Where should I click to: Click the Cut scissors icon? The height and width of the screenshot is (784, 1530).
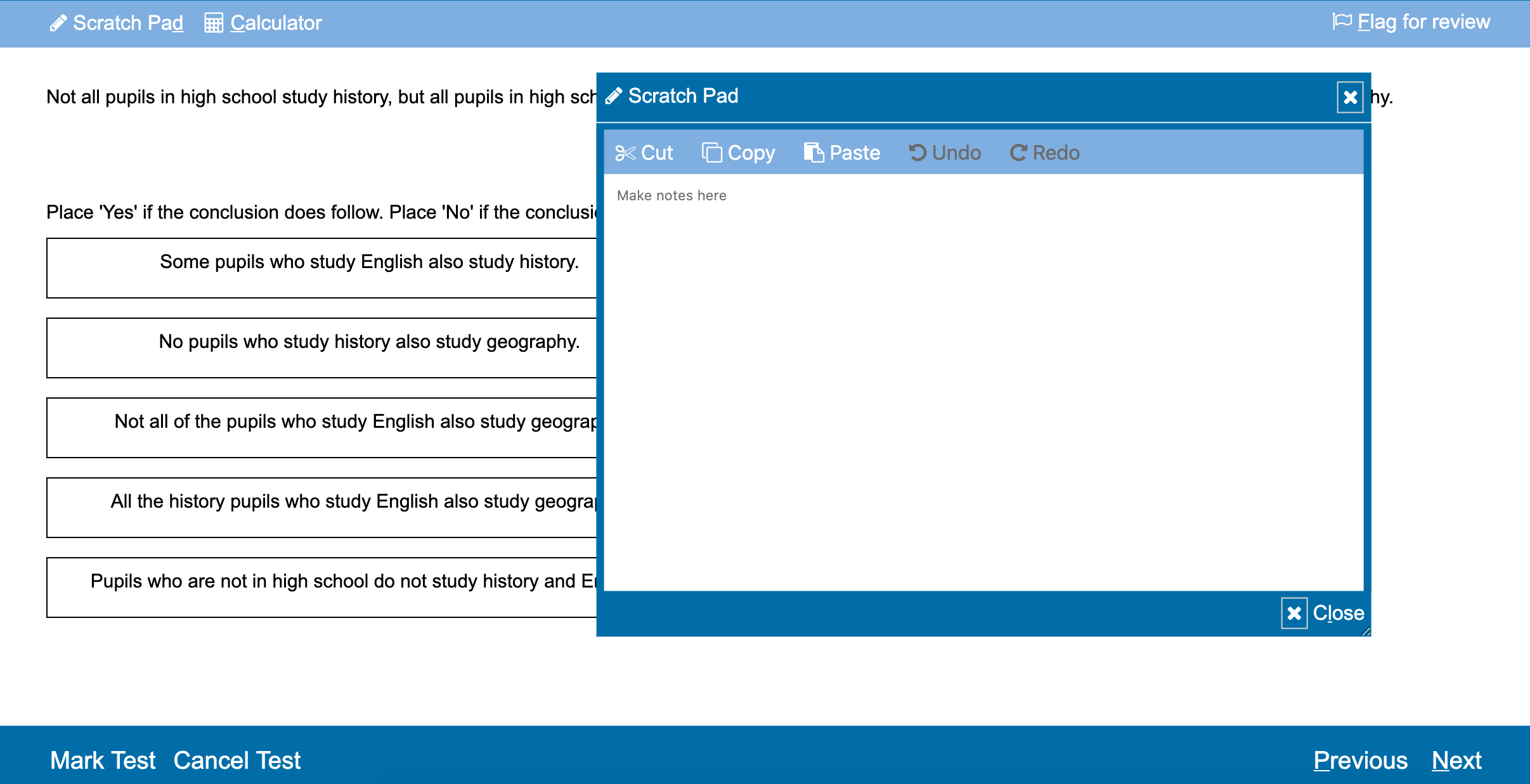625,153
